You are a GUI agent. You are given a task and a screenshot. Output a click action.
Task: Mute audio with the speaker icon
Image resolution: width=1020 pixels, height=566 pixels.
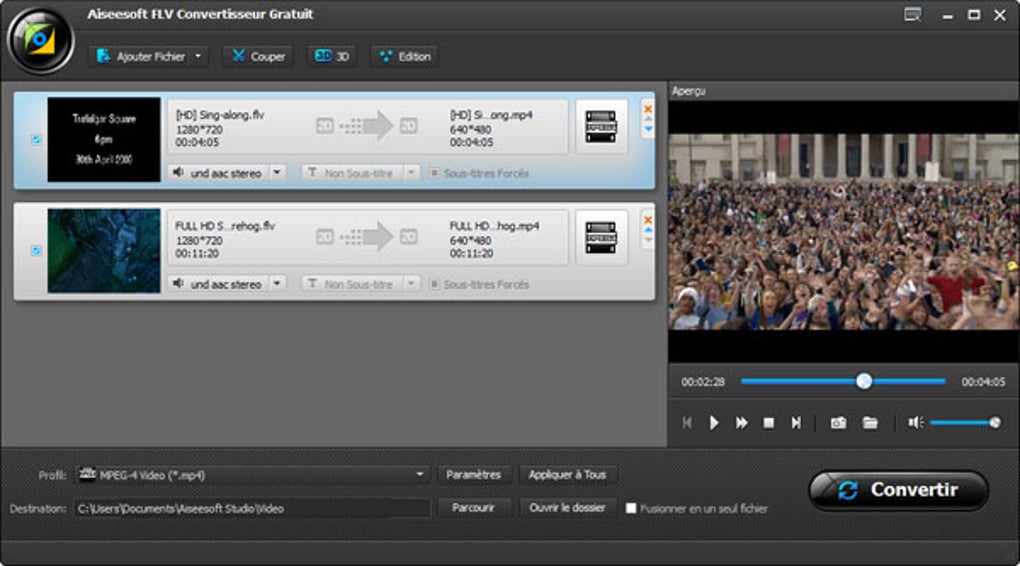[916, 423]
